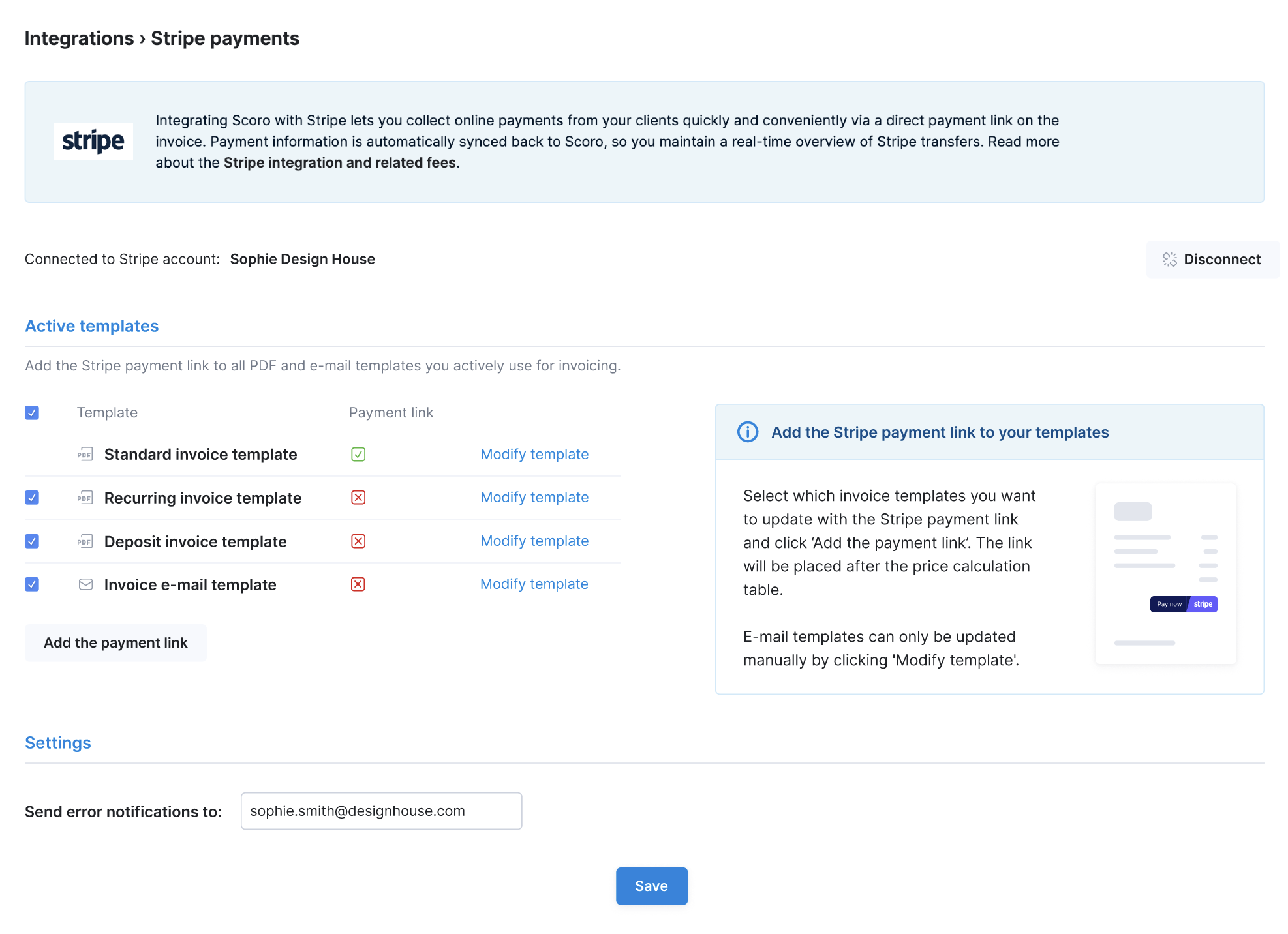
Task: Click the error notifications email field
Action: click(382, 811)
